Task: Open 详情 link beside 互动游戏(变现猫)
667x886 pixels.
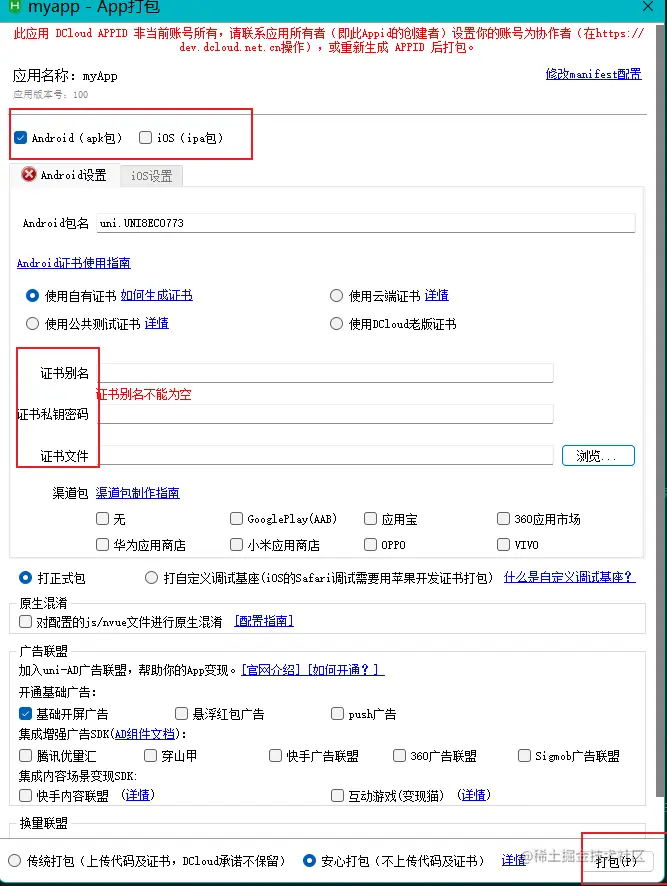Action: 473,795
